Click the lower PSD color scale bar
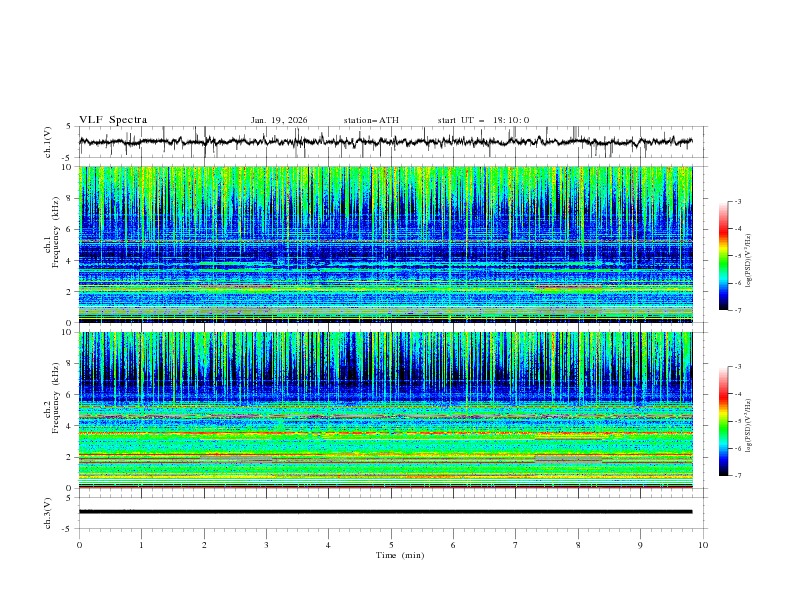Screen dimensions: 792x612 click(723, 421)
